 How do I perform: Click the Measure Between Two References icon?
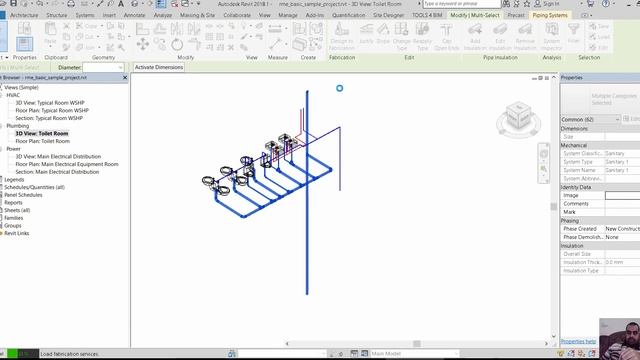click(x=275, y=29)
